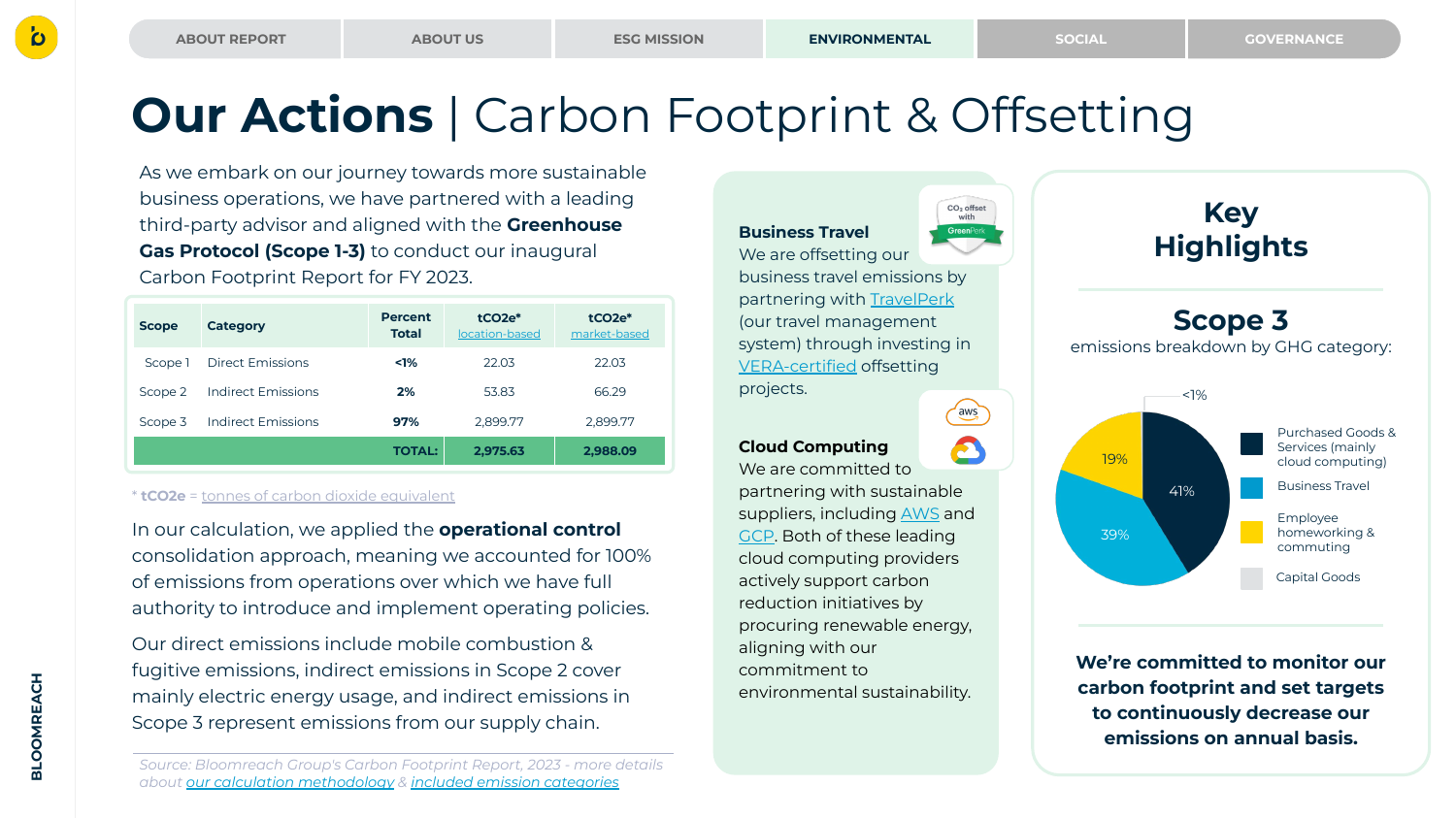Open the GCP hyperlink

(x=756, y=536)
